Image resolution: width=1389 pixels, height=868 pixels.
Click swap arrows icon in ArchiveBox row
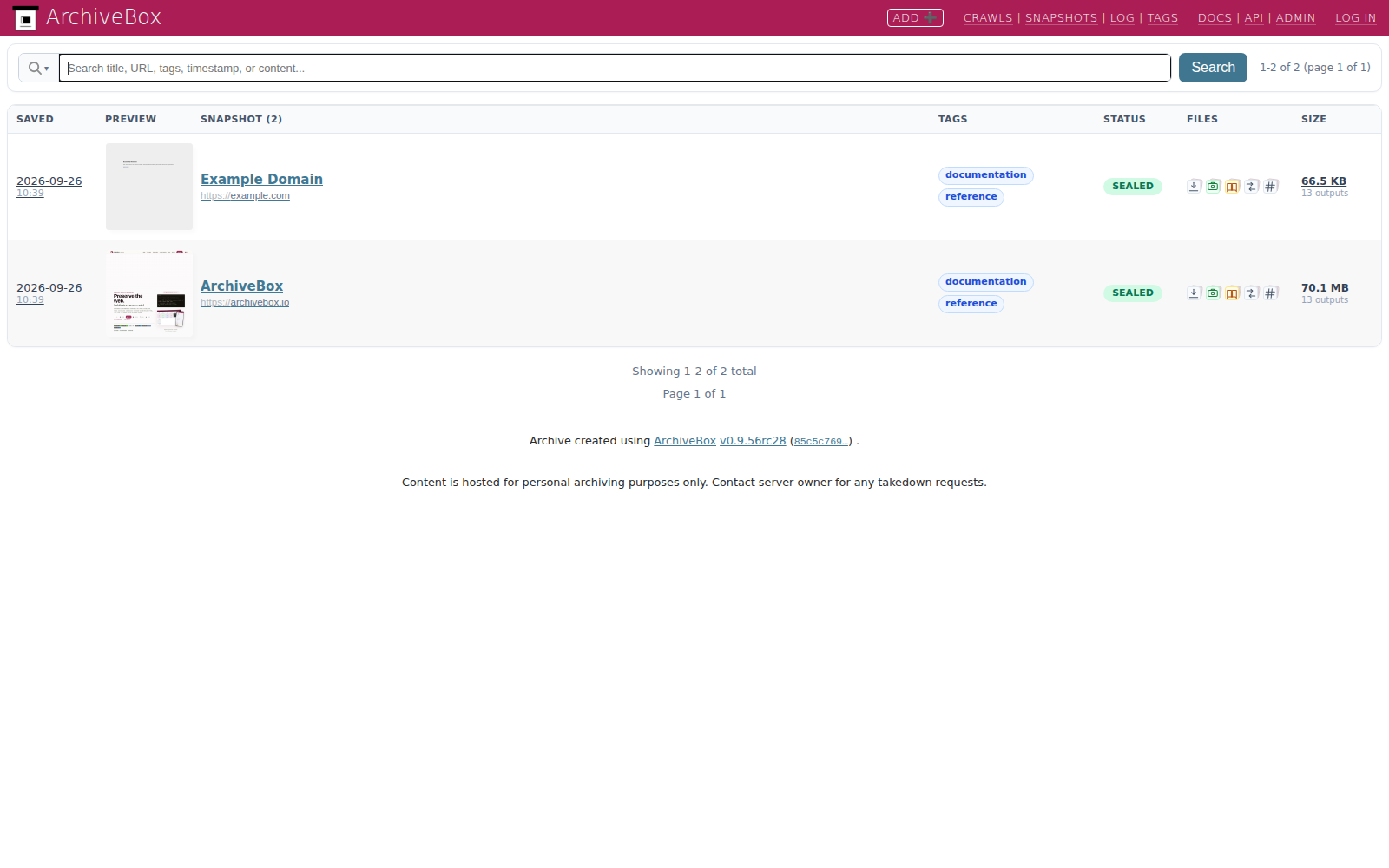(1252, 293)
